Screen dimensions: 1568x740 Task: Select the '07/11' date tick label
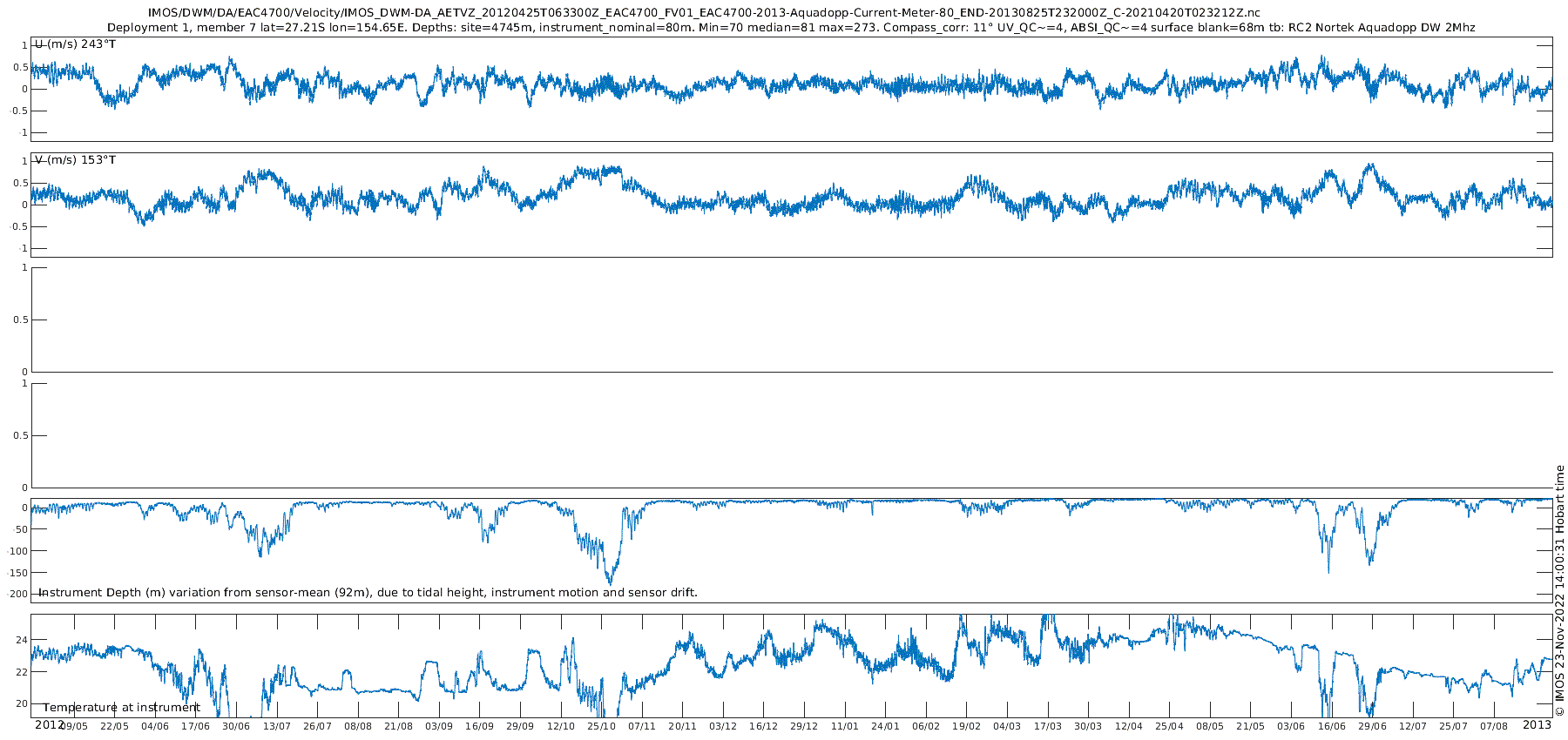(642, 726)
